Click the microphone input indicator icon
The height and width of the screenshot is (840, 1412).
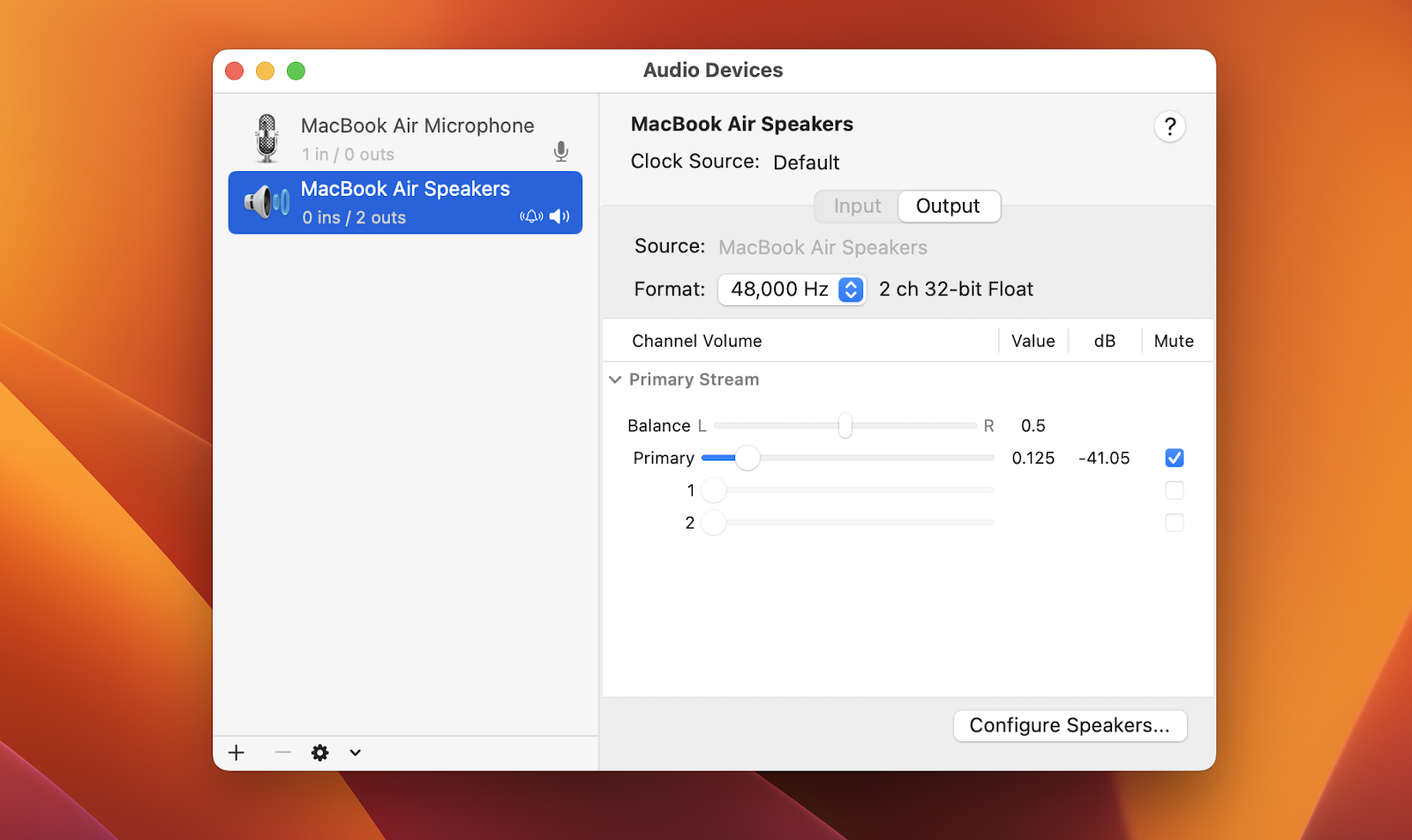point(561,151)
